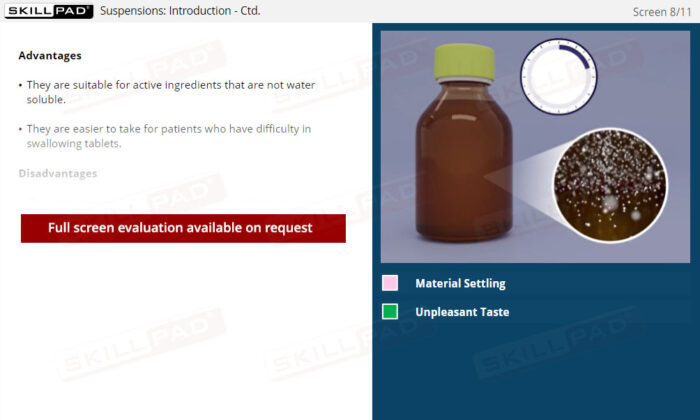Screen dimensions: 700x420
Task: Click the bullet about swallowing tablets
Action: coord(166,136)
